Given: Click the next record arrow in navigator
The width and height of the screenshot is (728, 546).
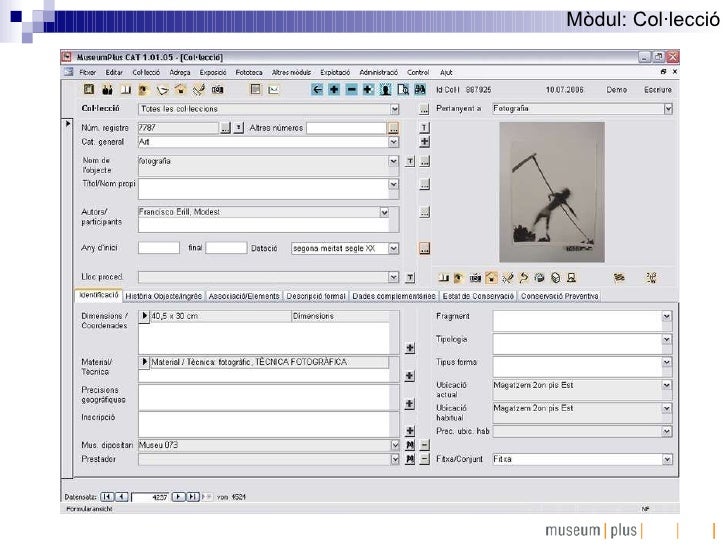Looking at the screenshot, I should click(x=176, y=495).
